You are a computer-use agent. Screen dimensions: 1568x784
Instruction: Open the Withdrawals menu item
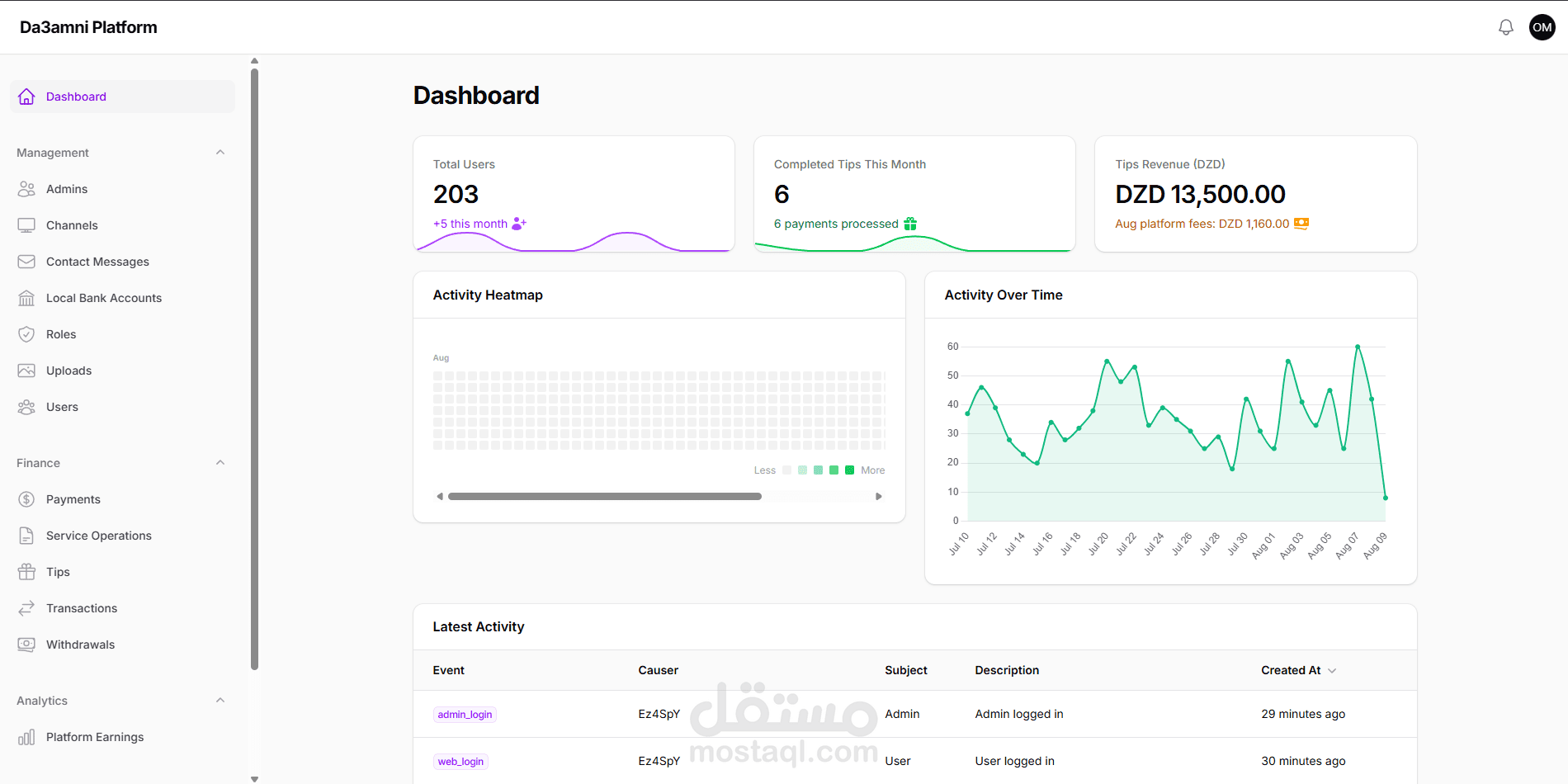point(122,645)
